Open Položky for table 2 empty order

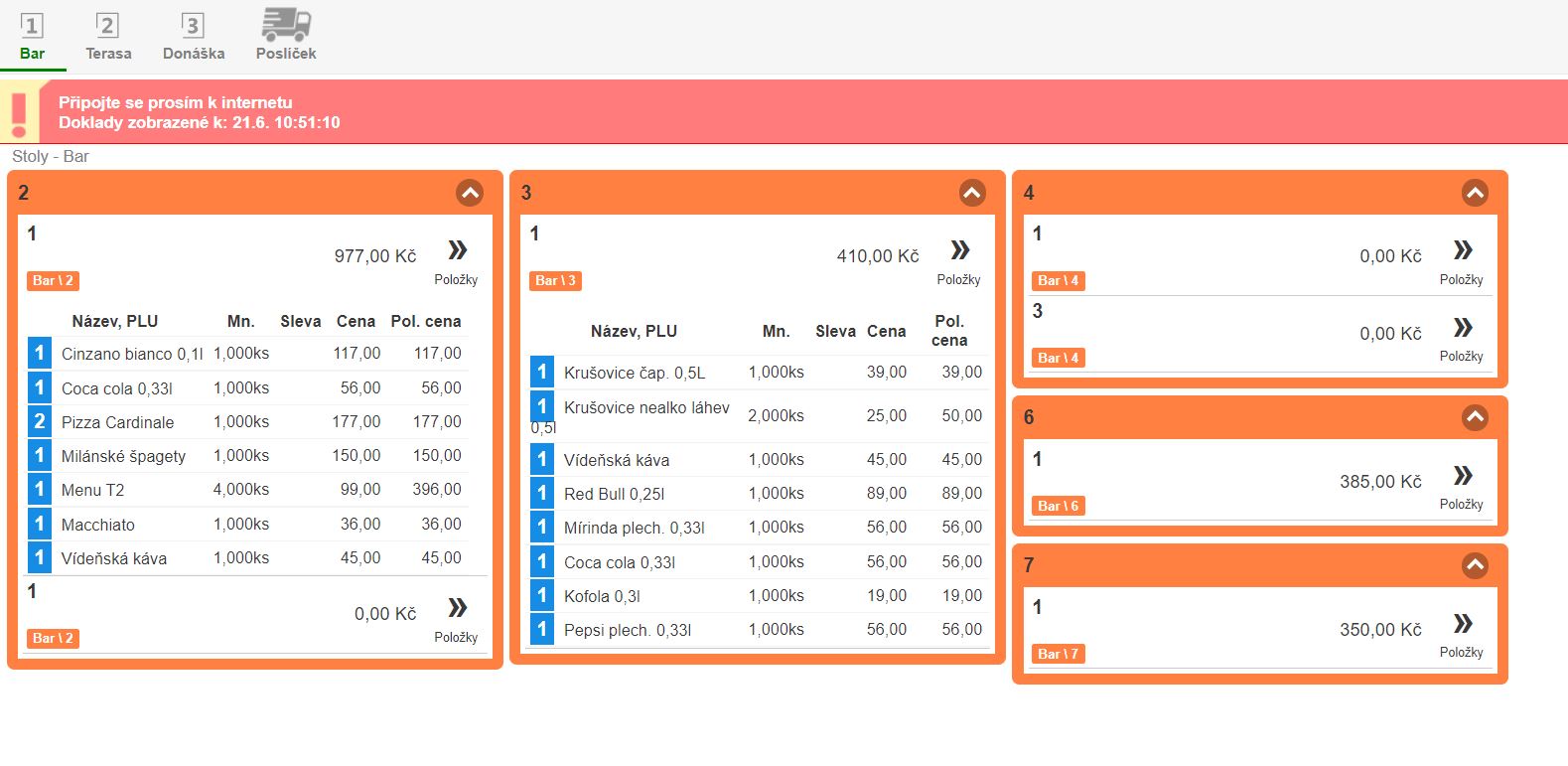click(457, 608)
